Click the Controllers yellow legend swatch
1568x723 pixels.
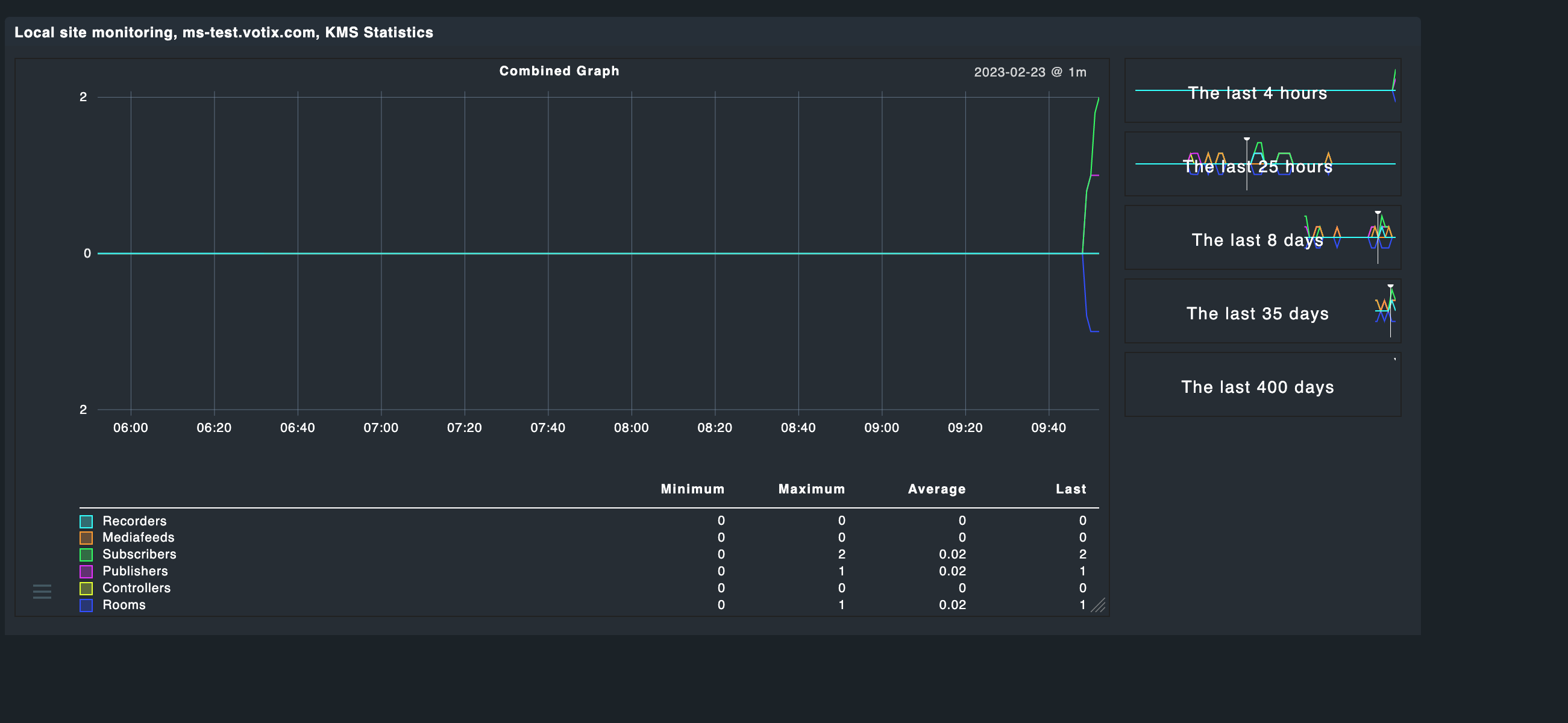(86, 589)
